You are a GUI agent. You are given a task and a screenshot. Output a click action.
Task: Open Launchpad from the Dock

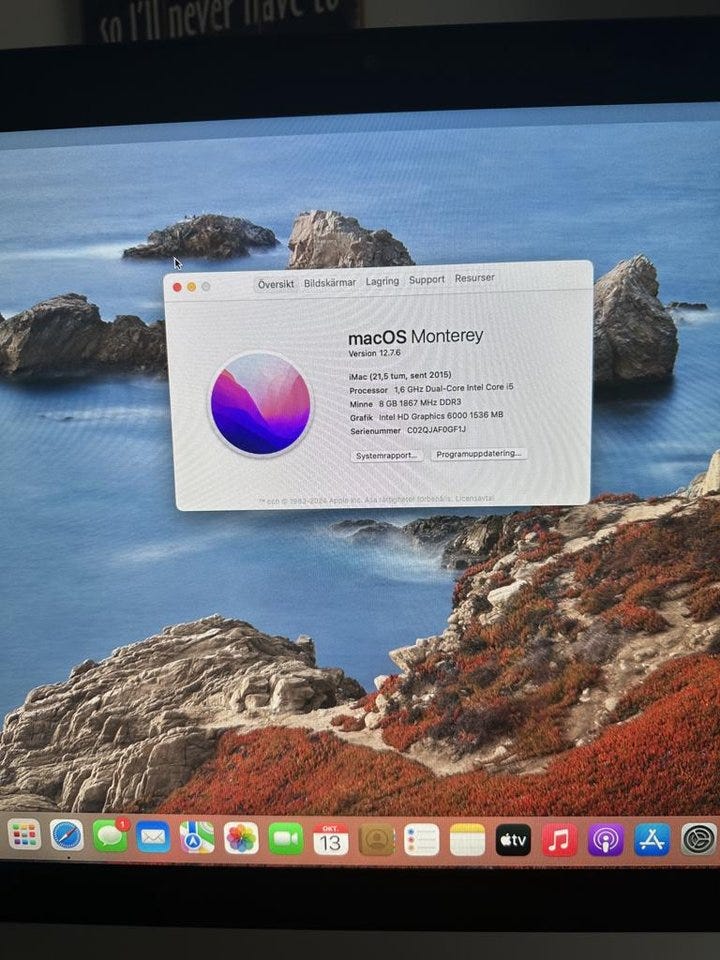(x=24, y=835)
